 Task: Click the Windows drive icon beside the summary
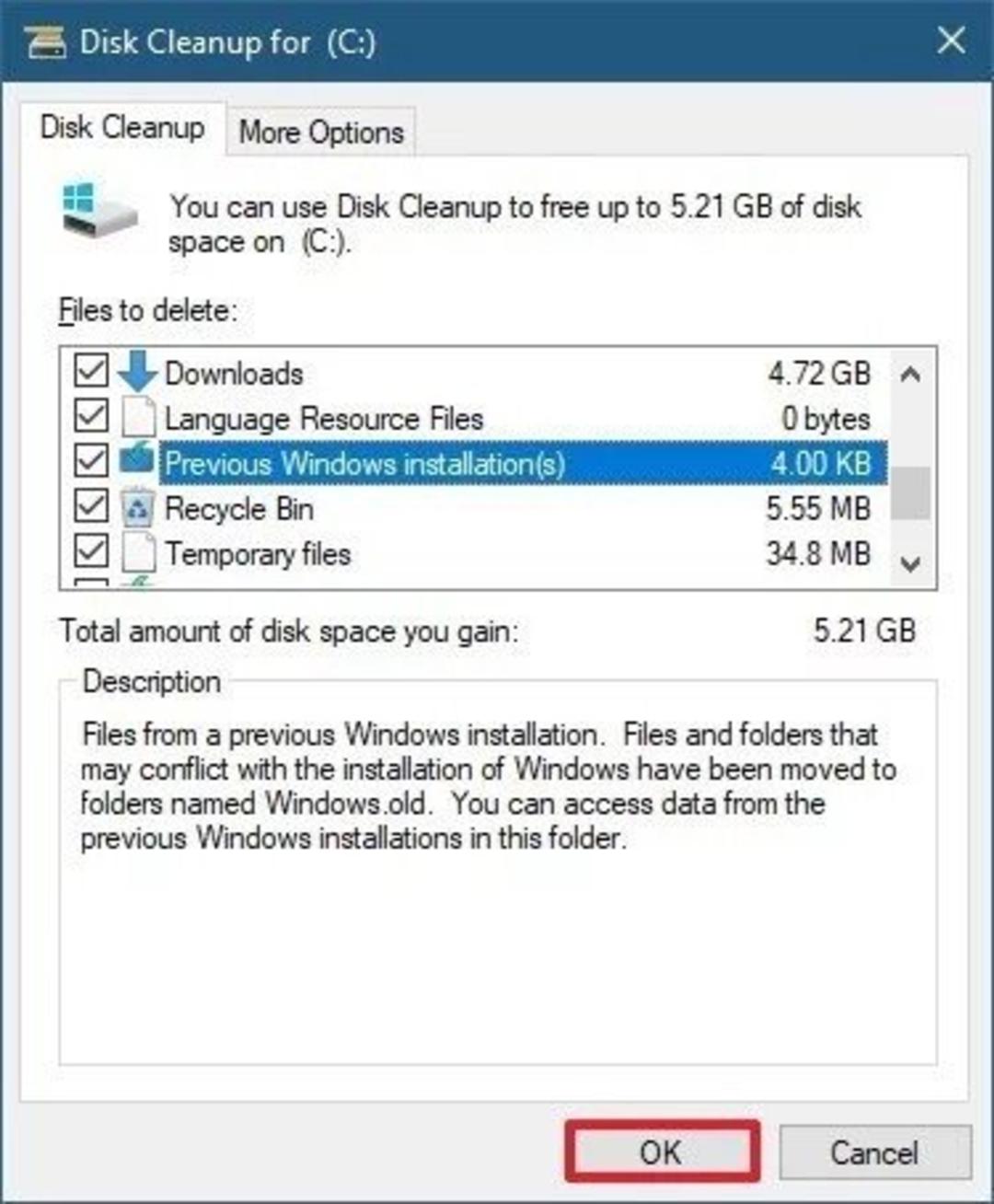coord(99,209)
